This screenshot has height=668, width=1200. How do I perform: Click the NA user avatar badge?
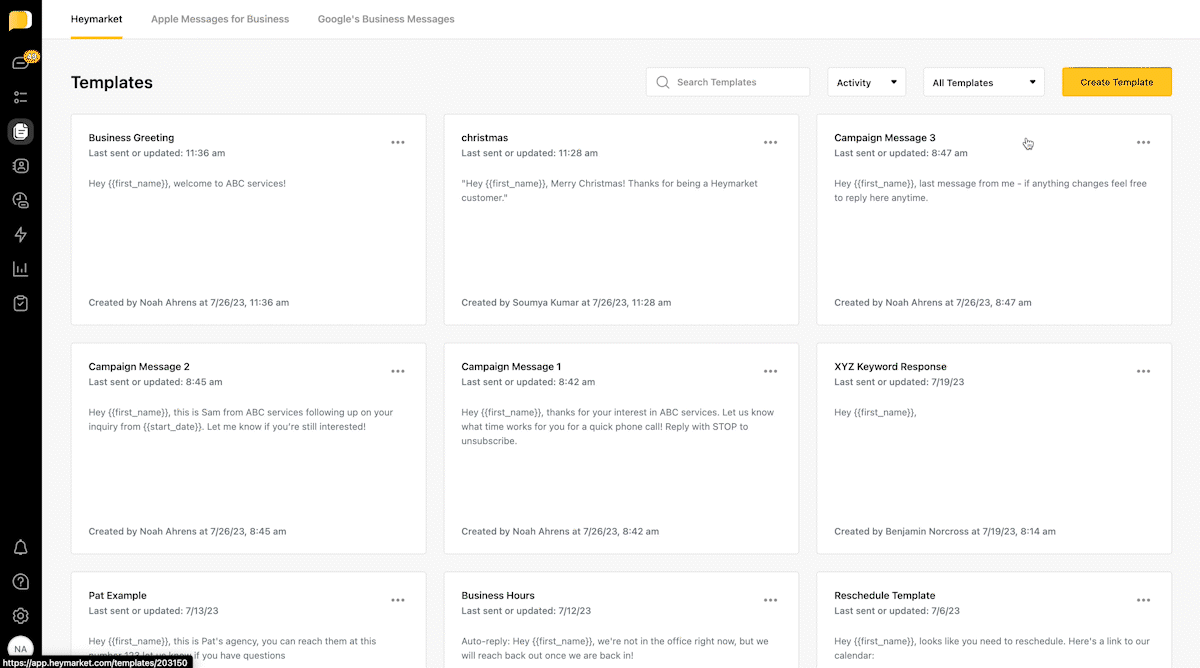coord(20,648)
